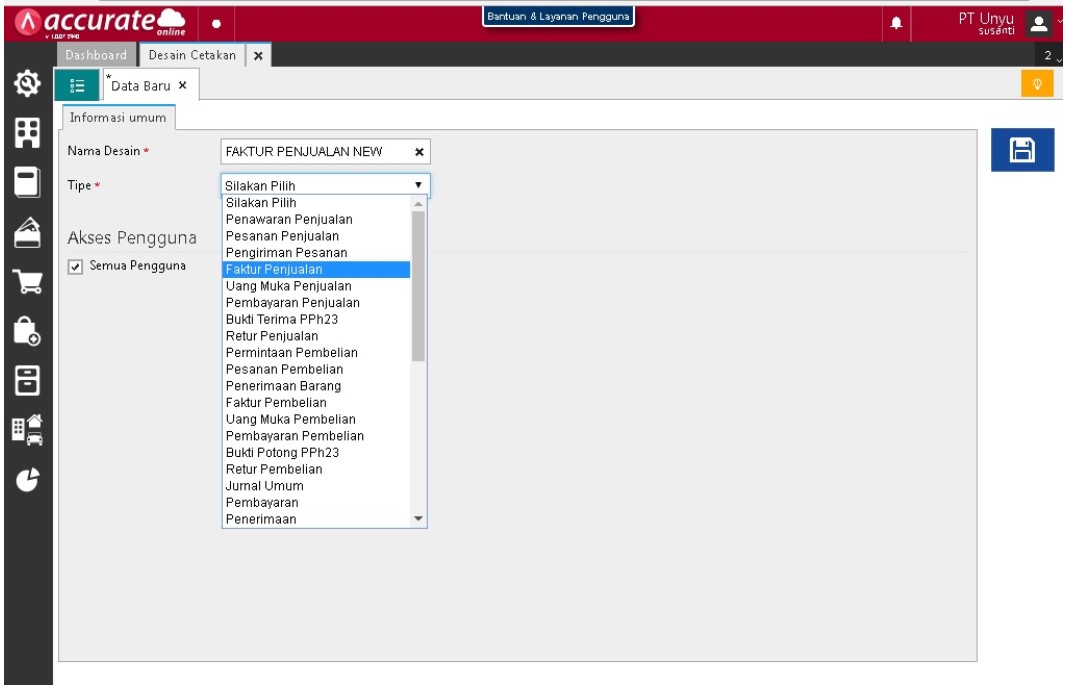This screenshot has width=1072, height=692.
Task: Click the dropdown list scrollbar down arrow
Action: click(419, 520)
